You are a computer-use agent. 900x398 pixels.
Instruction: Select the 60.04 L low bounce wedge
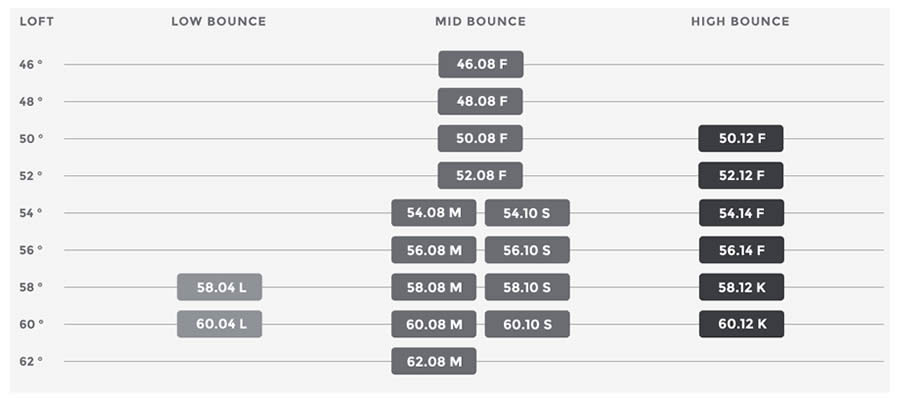click(x=219, y=324)
